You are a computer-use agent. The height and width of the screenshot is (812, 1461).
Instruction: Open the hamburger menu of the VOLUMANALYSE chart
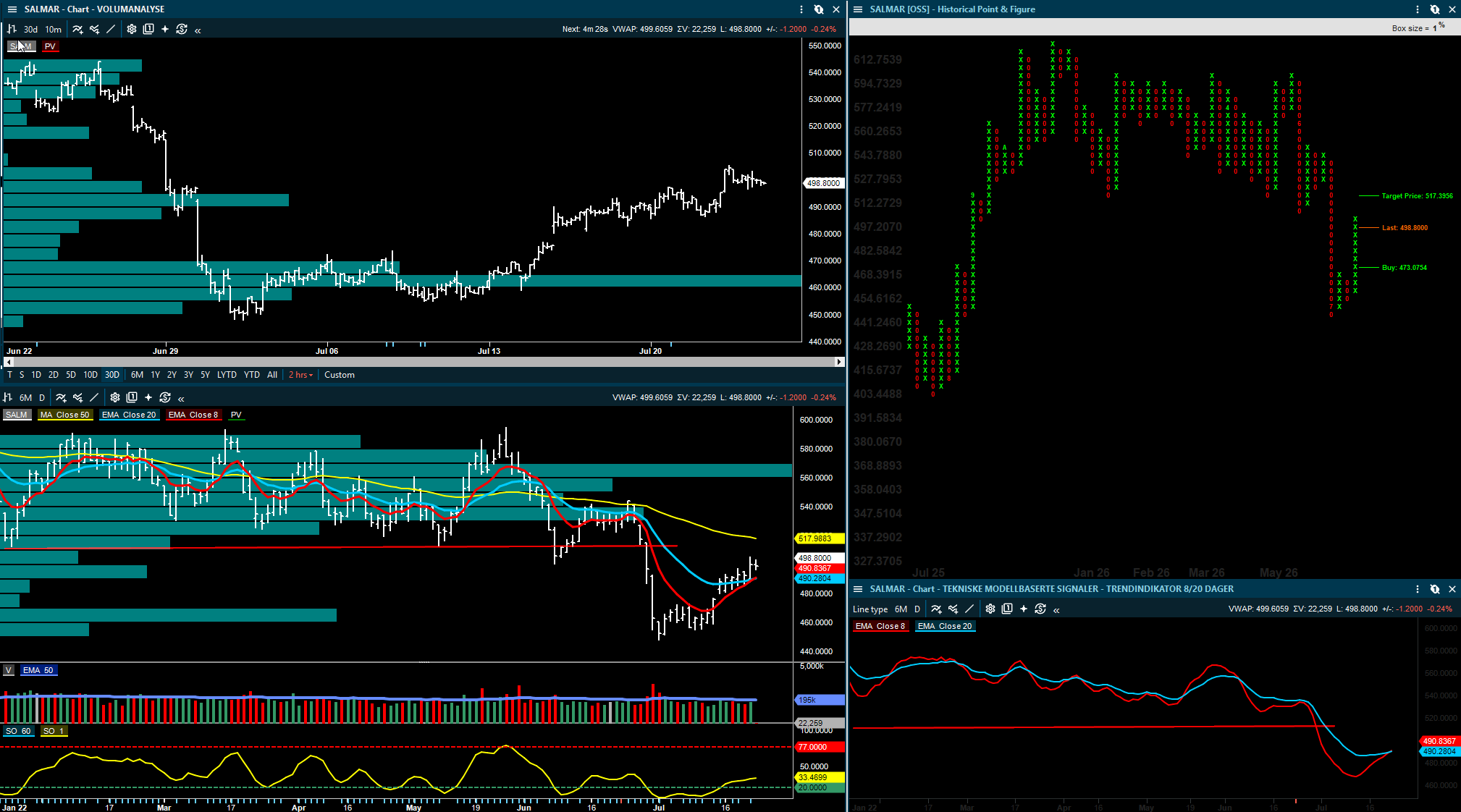[12, 9]
